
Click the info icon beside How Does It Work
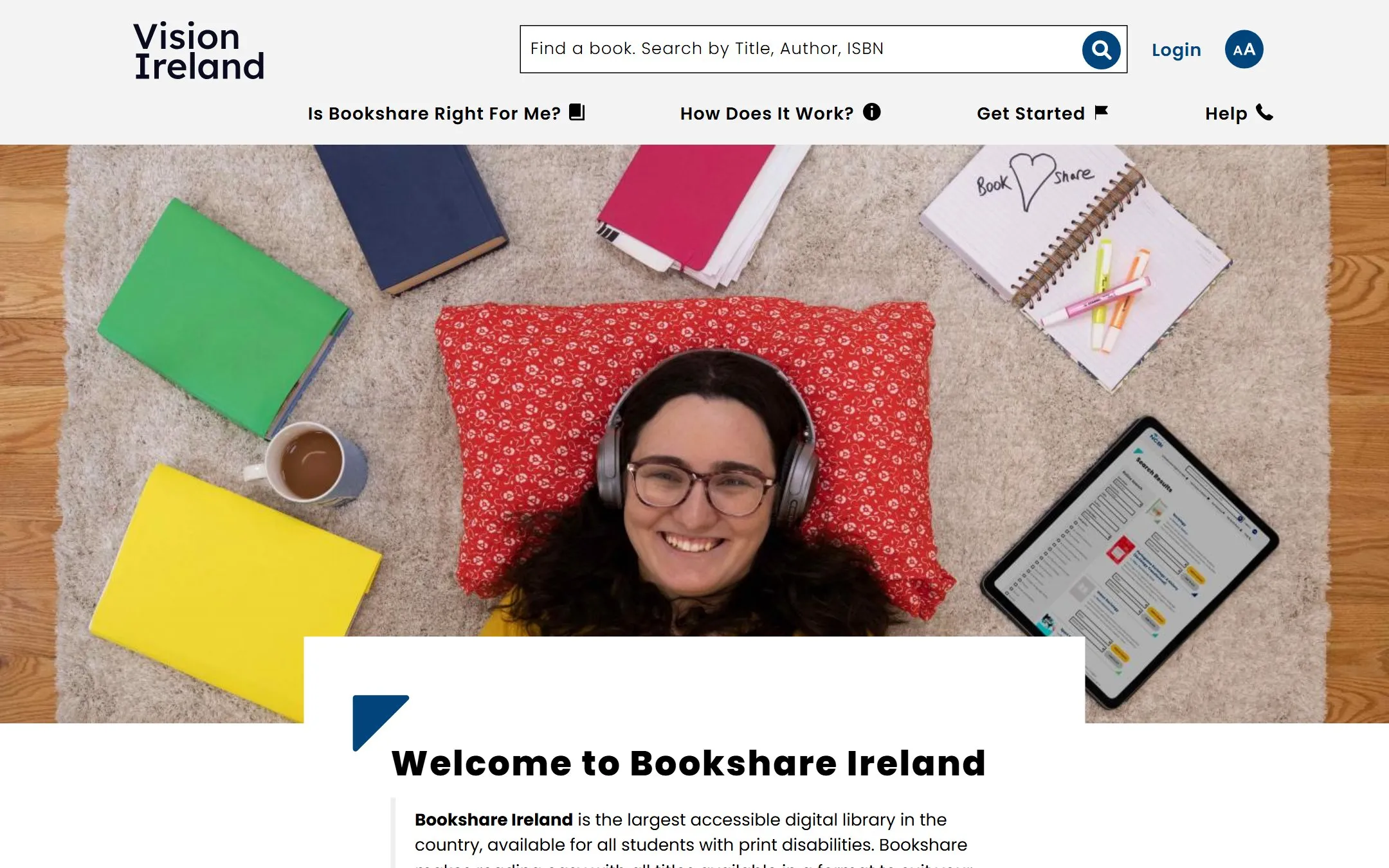871,112
